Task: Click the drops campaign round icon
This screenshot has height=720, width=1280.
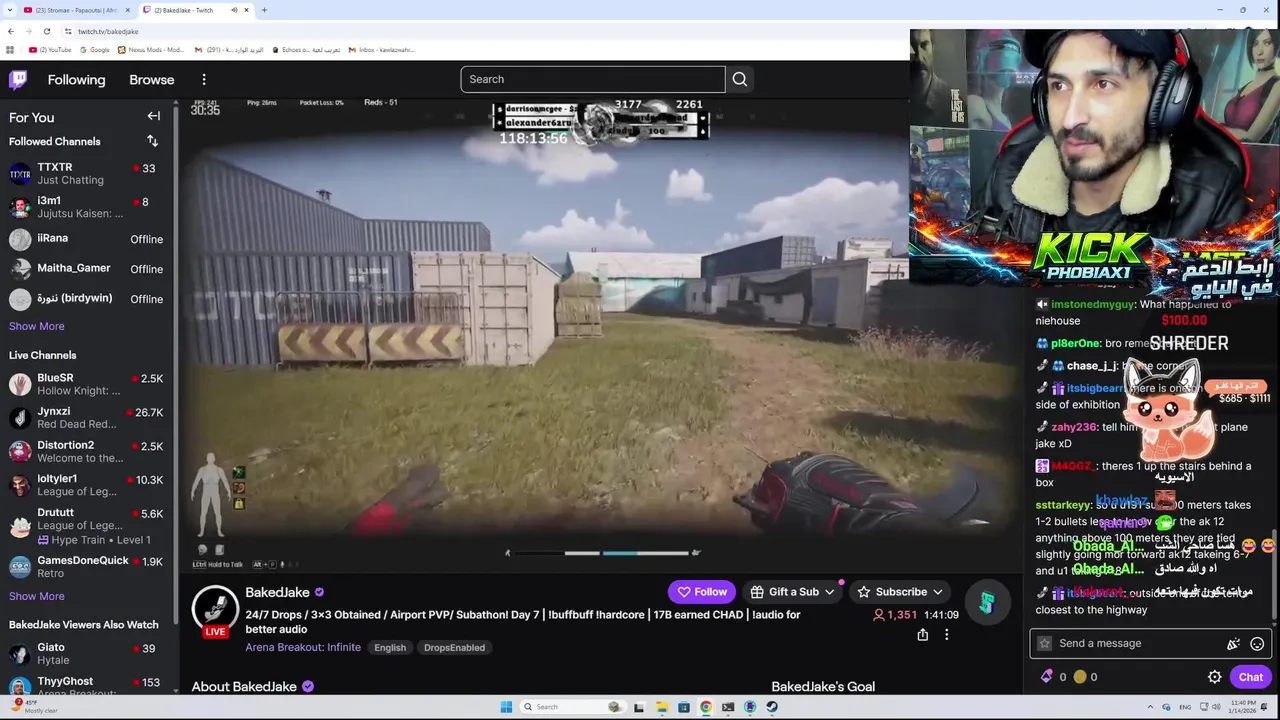Action: click(x=987, y=602)
